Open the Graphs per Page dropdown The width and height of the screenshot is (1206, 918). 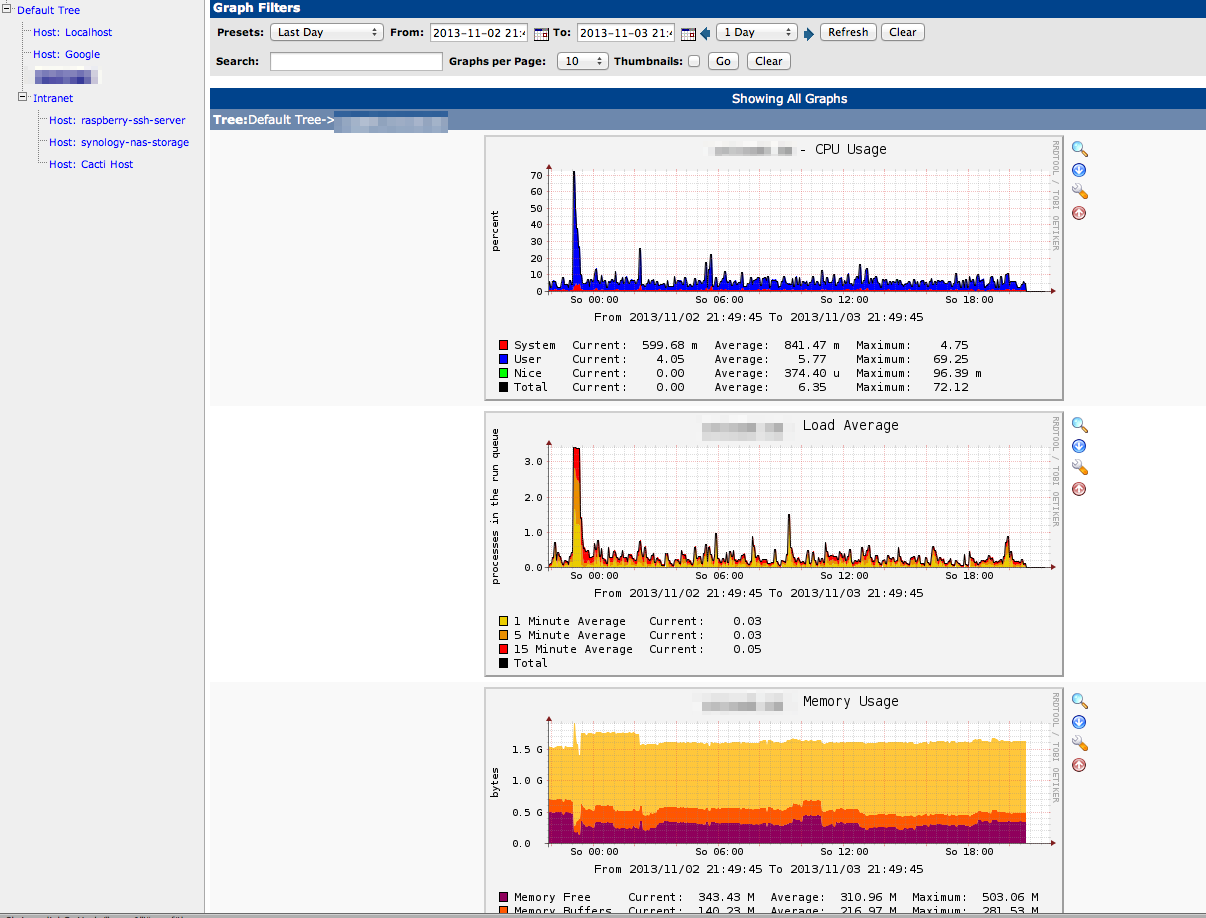coord(583,61)
